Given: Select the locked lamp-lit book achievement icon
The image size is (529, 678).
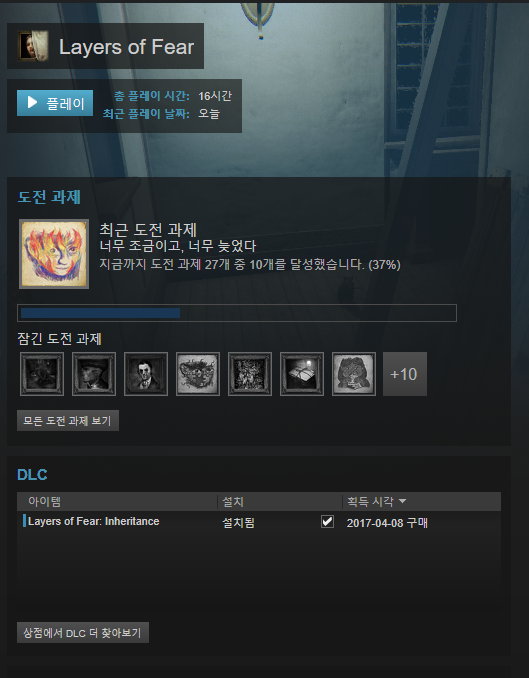Looking at the screenshot, I should (301, 374).
